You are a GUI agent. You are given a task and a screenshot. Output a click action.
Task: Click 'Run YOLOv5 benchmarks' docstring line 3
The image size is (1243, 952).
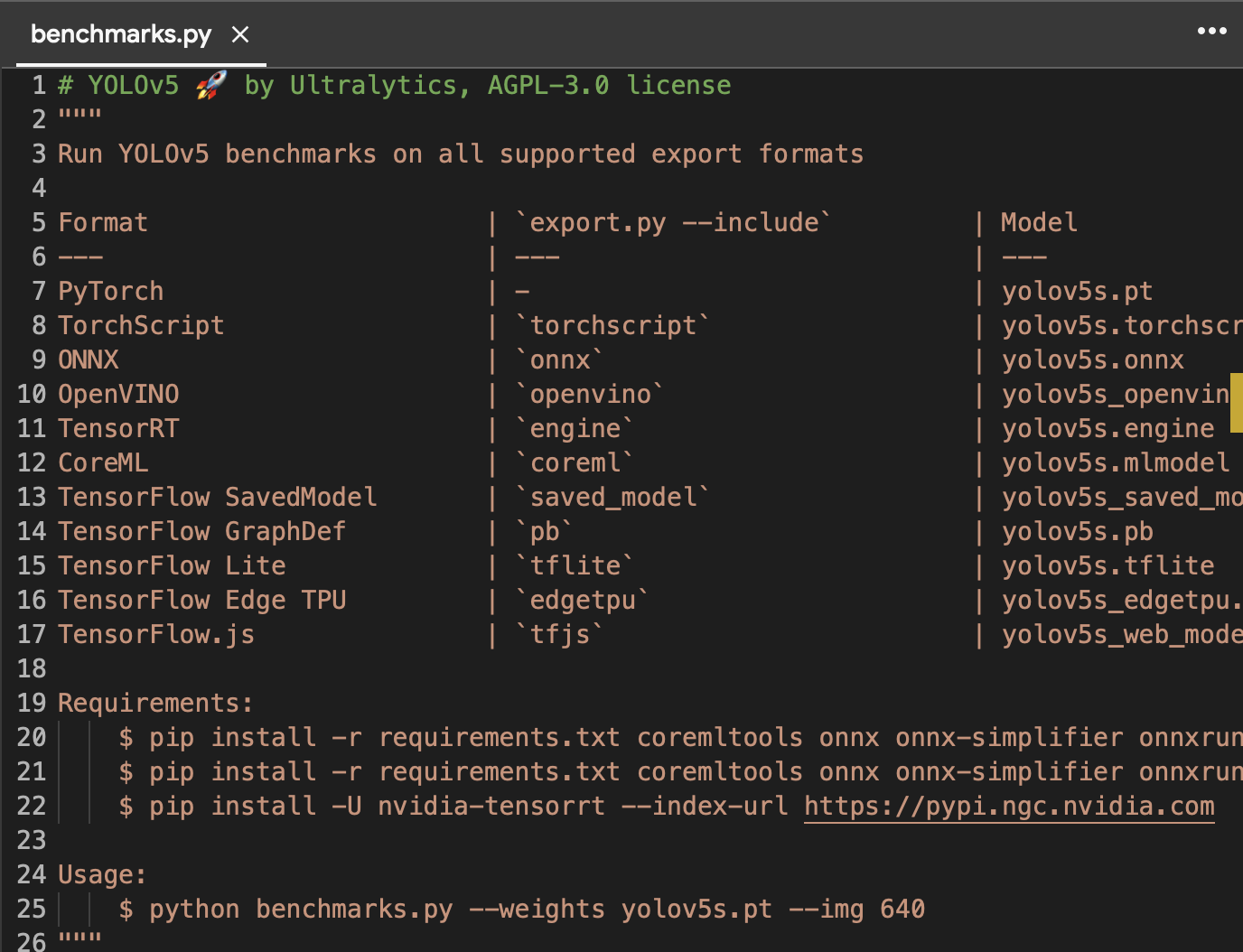click(x=217, y=154)
